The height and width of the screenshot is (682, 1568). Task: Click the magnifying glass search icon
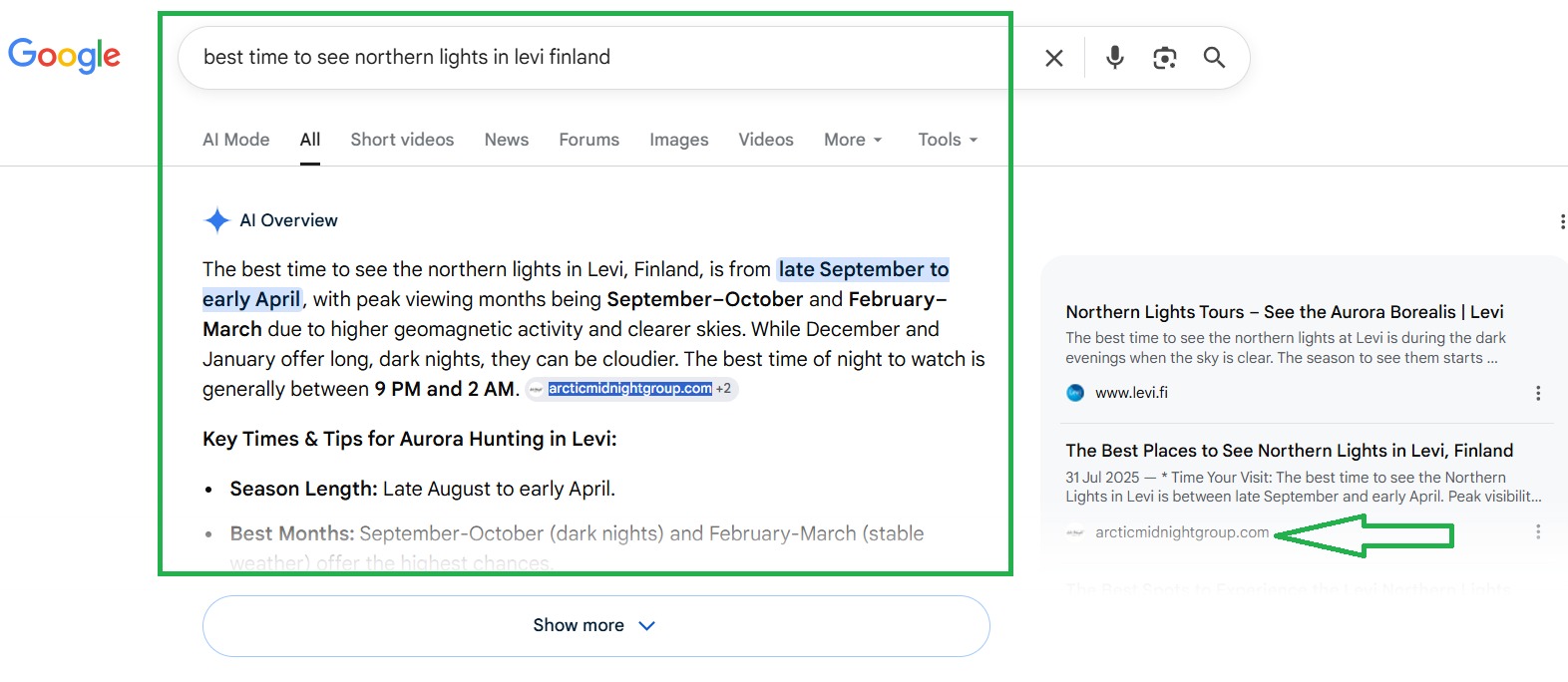pyautogui.click(x=1214, y=58)
